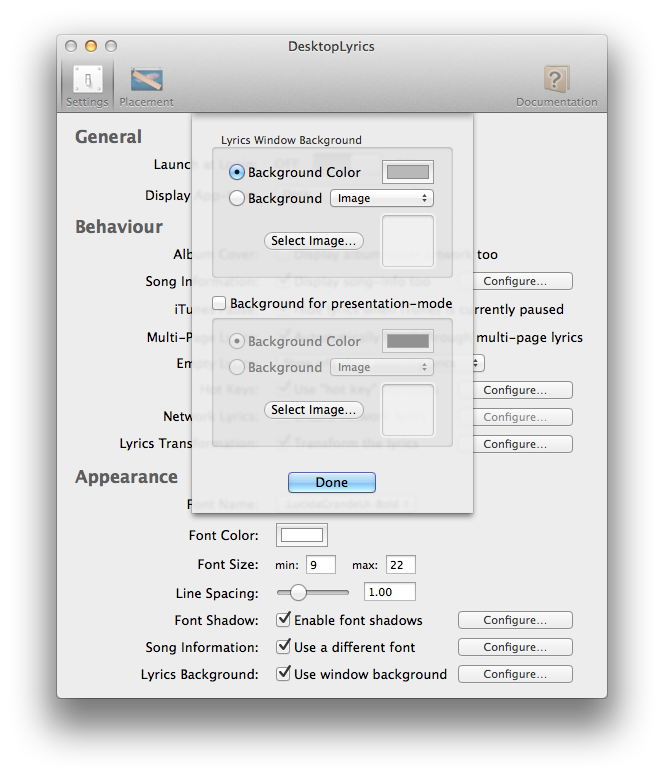Click the General section heading
664x777 pixels.
click(x=109, y=137)
